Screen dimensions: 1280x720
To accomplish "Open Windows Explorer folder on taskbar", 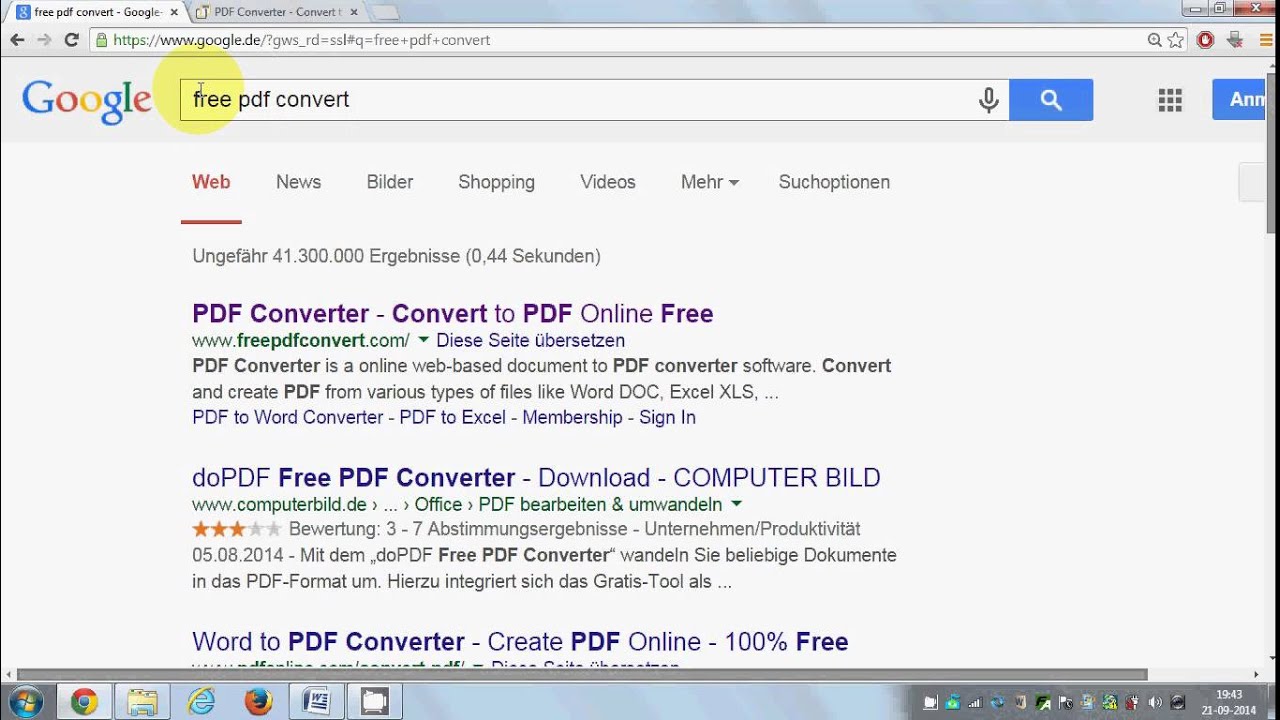I will [x=142, y=702].
